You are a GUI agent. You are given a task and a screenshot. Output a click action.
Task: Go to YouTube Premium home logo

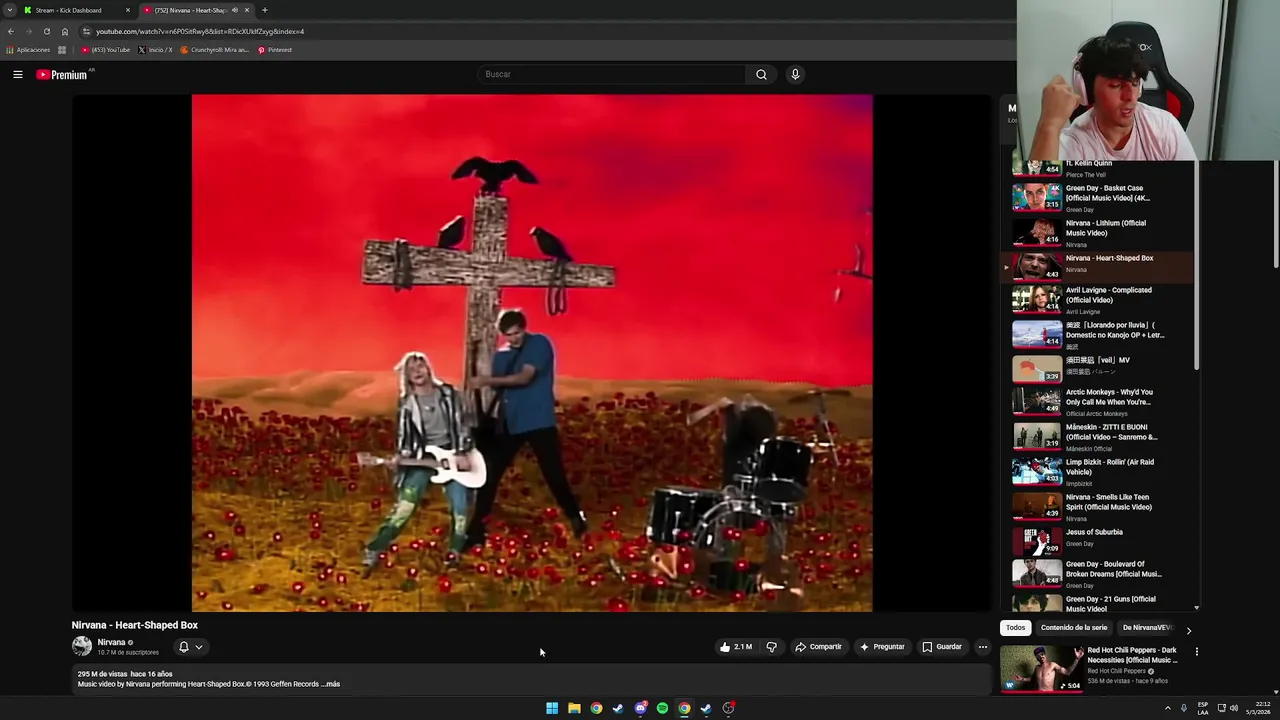62,75
